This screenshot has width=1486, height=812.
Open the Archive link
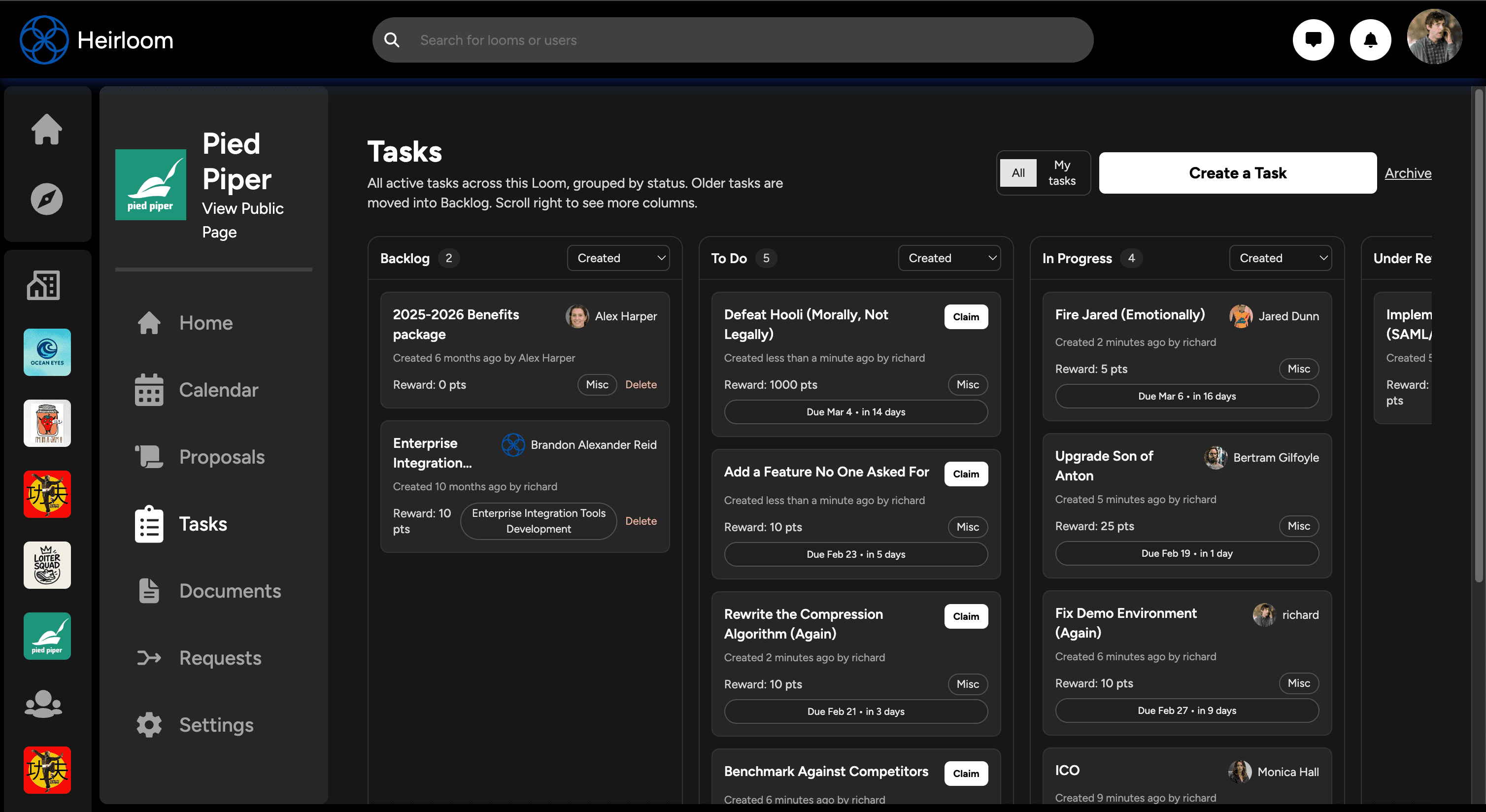click(x=1408, y=172)
